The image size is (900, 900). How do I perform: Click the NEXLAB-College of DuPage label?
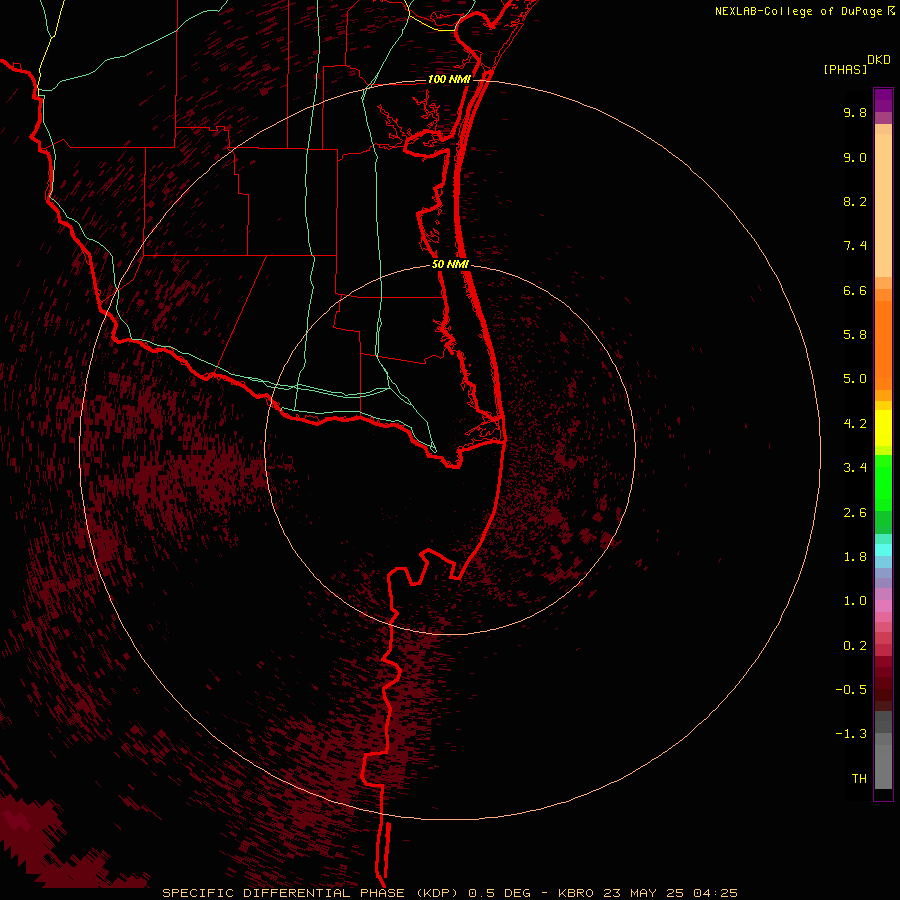[798, 11]
